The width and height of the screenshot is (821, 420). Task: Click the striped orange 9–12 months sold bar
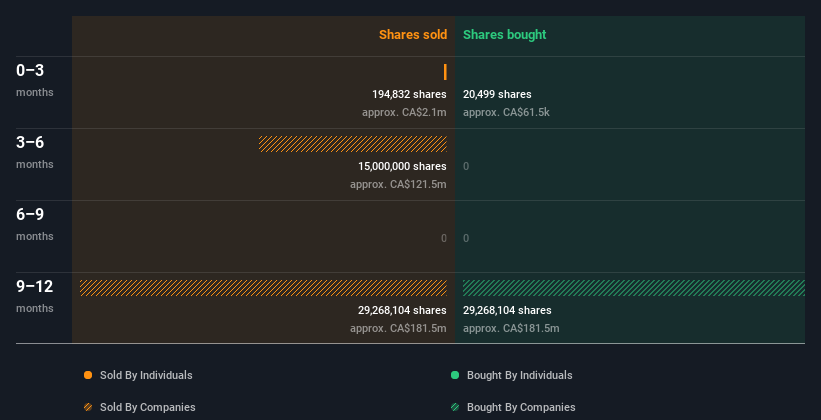pyautogui.click(x=263, y=288)
